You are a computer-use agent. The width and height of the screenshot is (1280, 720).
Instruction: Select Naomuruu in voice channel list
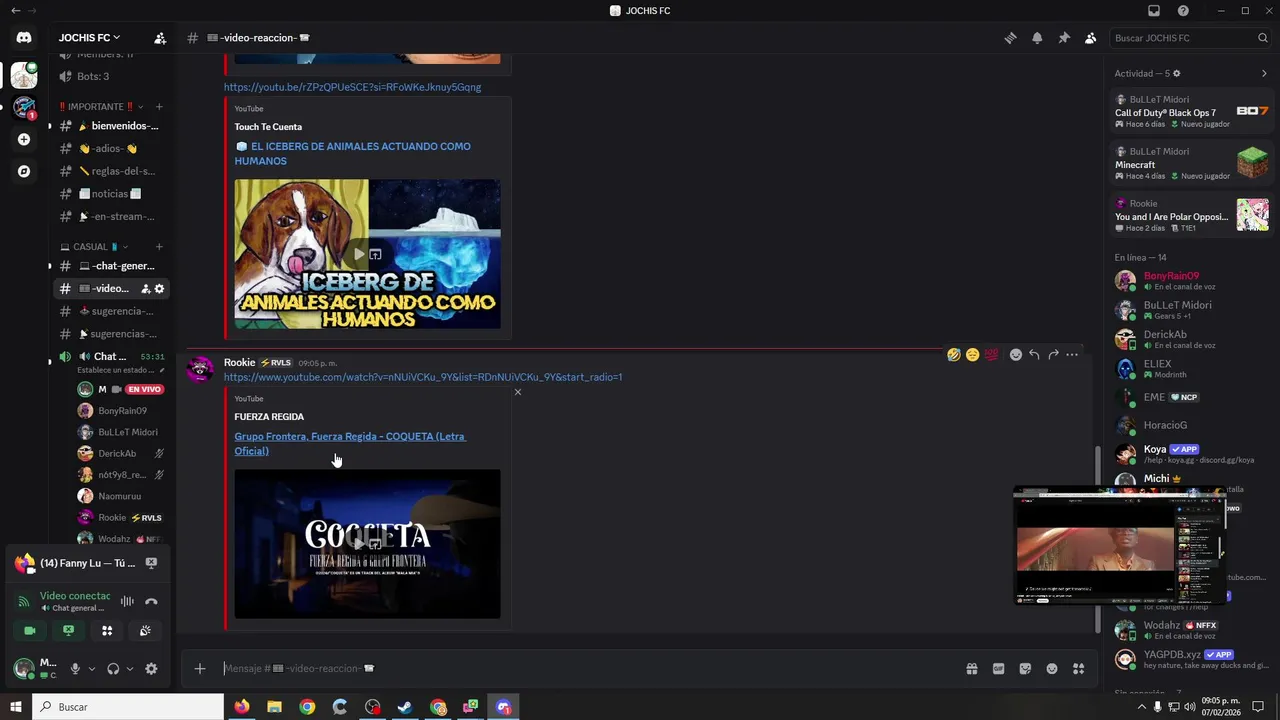pyautogui.click(x=120, y=496)
